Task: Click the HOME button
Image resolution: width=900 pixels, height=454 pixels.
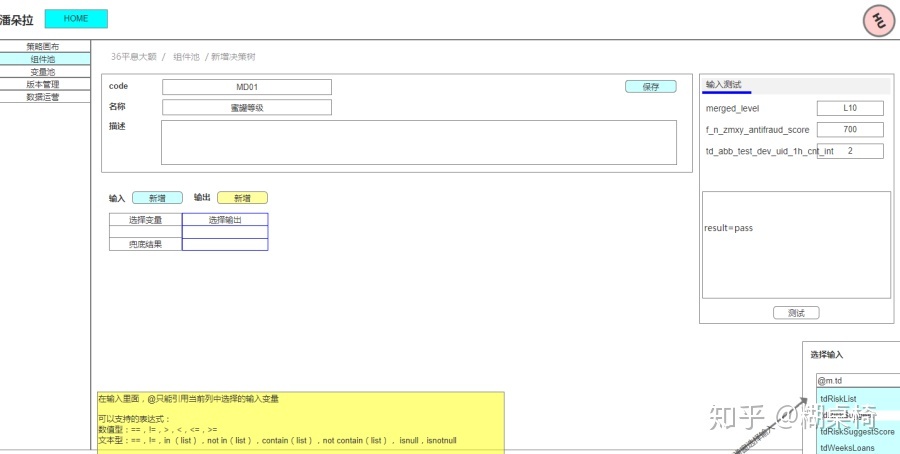Action: (x=76, y=19)
